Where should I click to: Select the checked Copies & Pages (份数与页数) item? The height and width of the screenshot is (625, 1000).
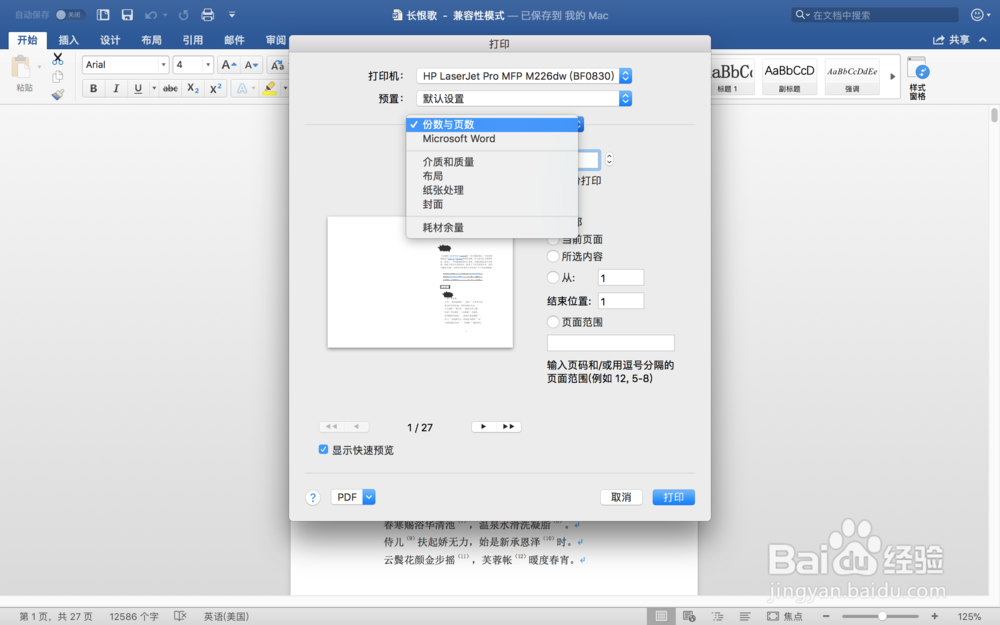(492, 124)
